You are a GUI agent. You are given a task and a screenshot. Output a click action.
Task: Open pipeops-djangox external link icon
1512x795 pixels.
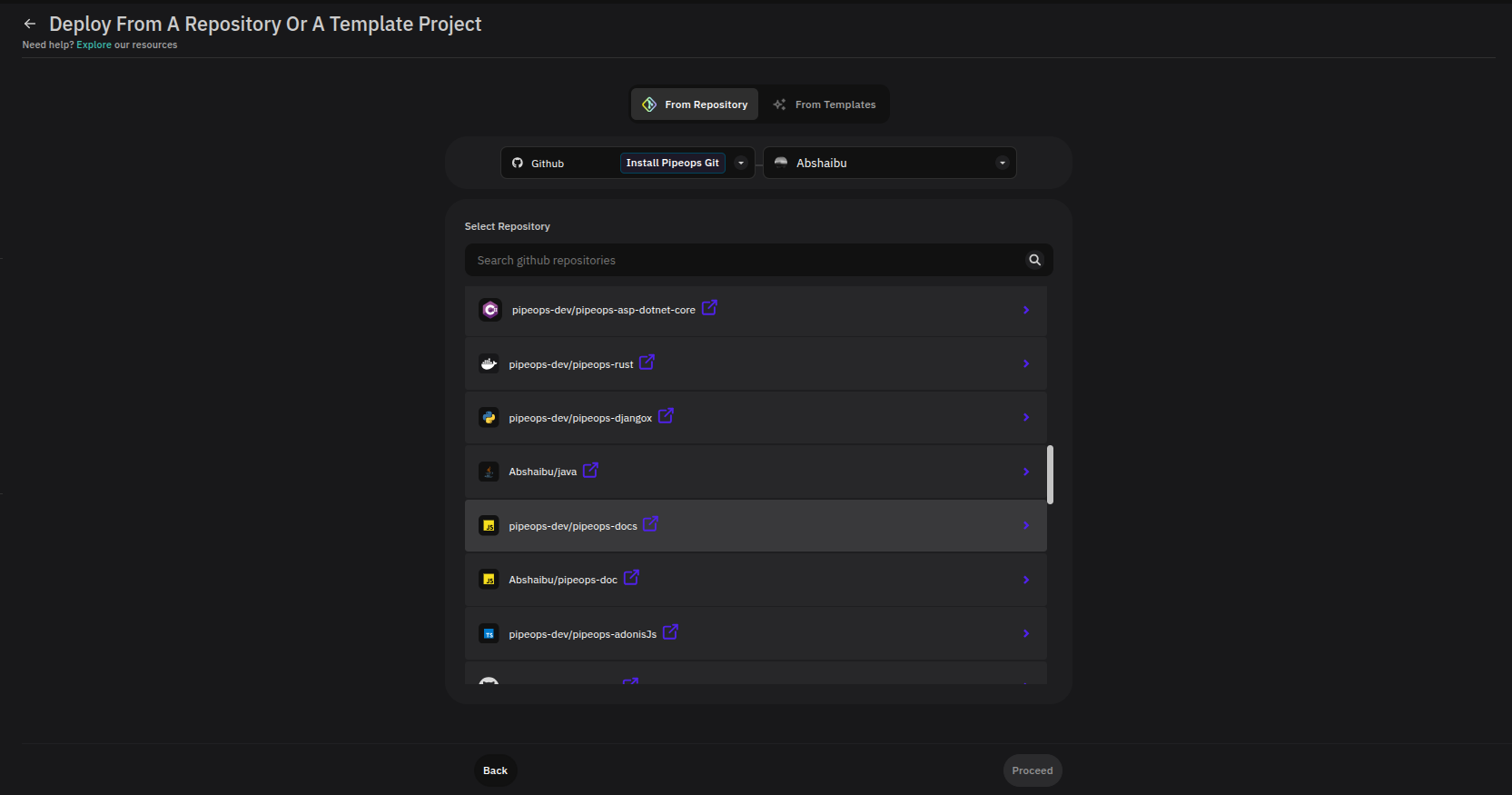coord(666,415)
